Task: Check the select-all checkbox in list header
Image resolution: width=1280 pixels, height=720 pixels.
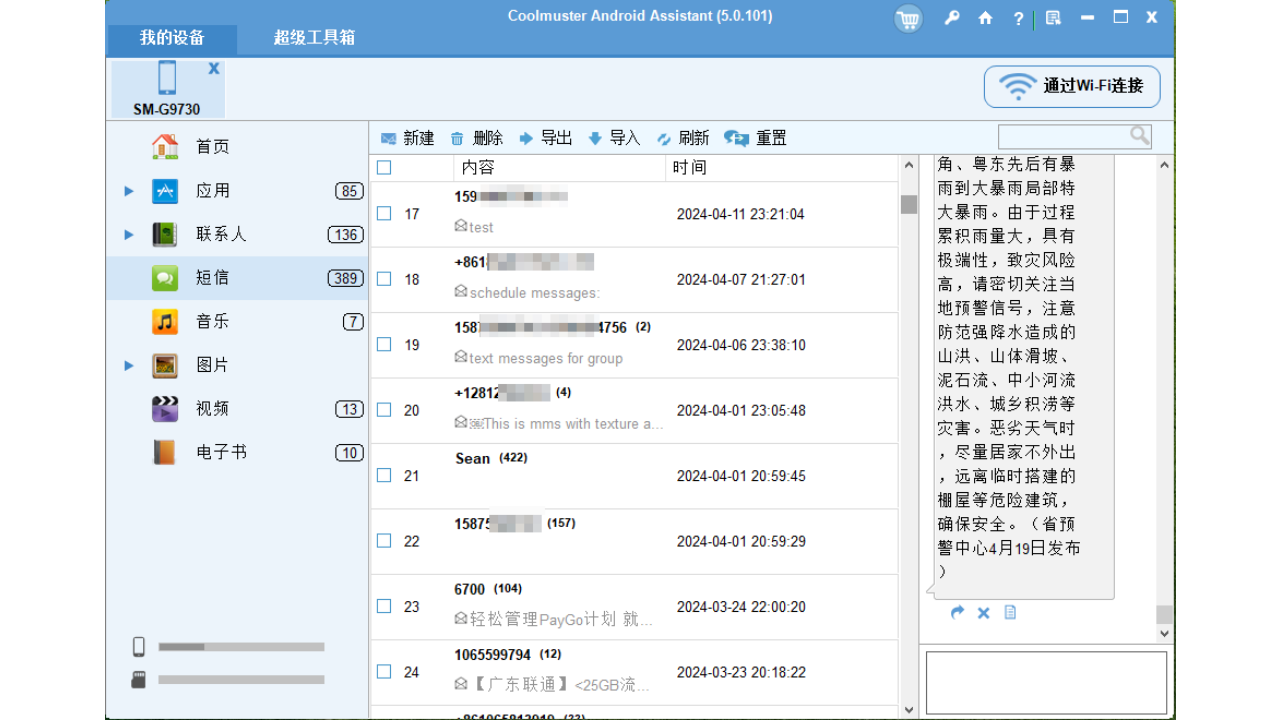Action: [383, 167]
